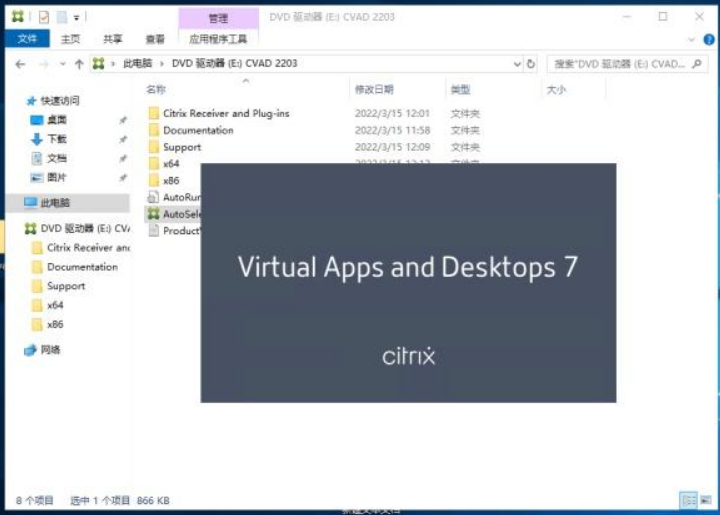This screenshot has height=515, width=720.
Task: Open Documentation folder in navigation tree
Action: click(75, 267)
